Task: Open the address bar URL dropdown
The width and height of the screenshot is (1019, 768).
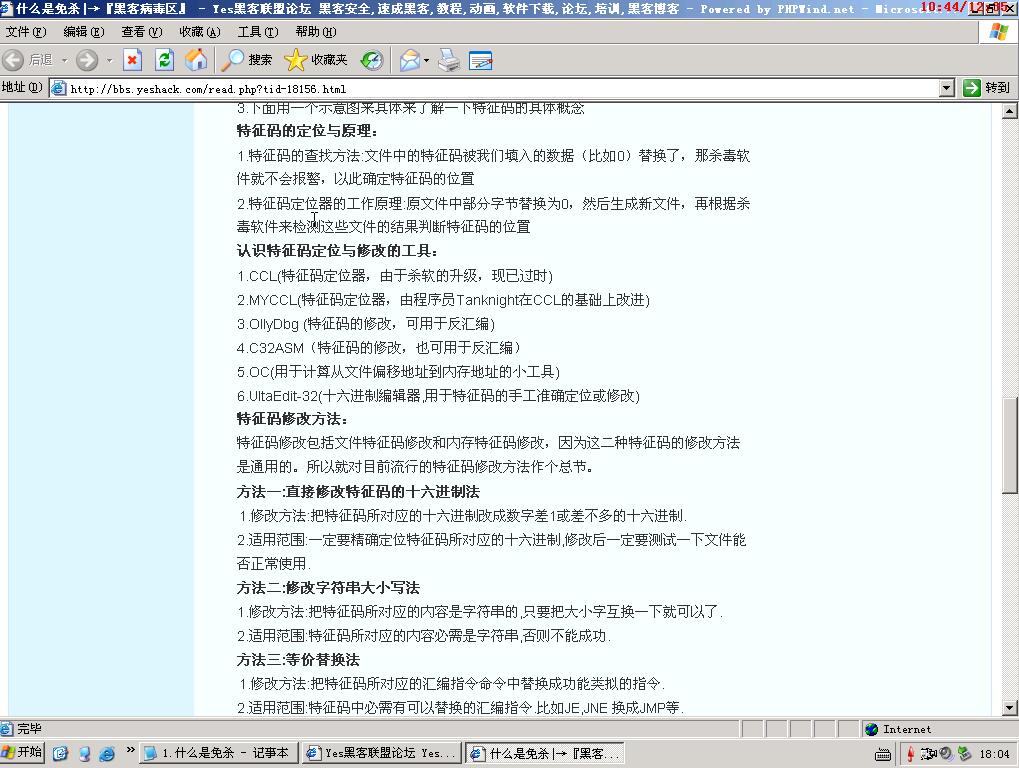Action: pos(947,88)
